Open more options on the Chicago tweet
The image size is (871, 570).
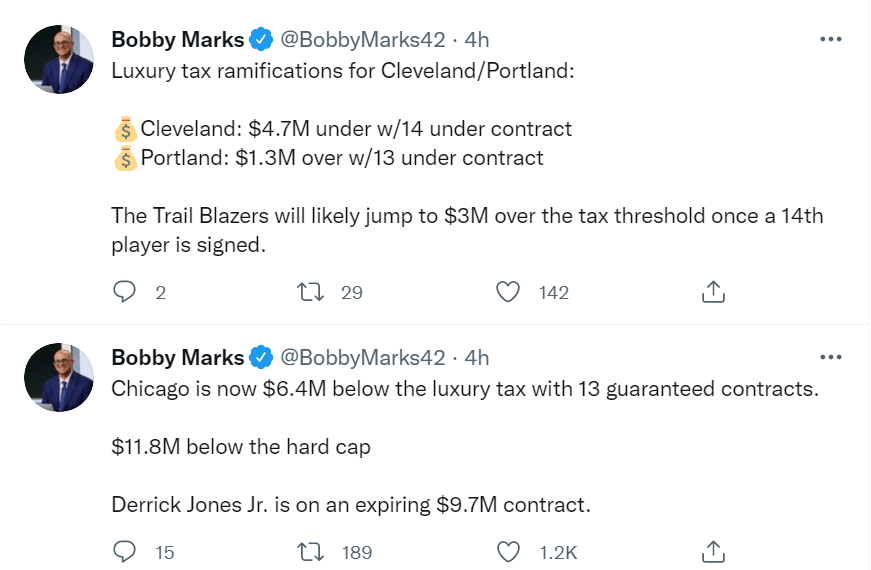(830, 357)
